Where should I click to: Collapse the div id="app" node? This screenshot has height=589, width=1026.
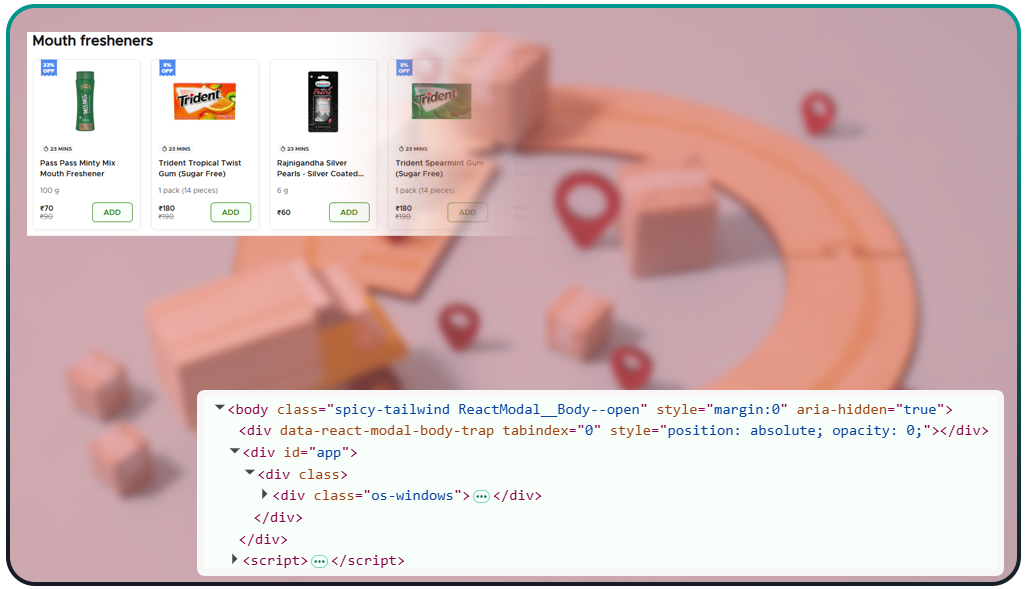232,452
